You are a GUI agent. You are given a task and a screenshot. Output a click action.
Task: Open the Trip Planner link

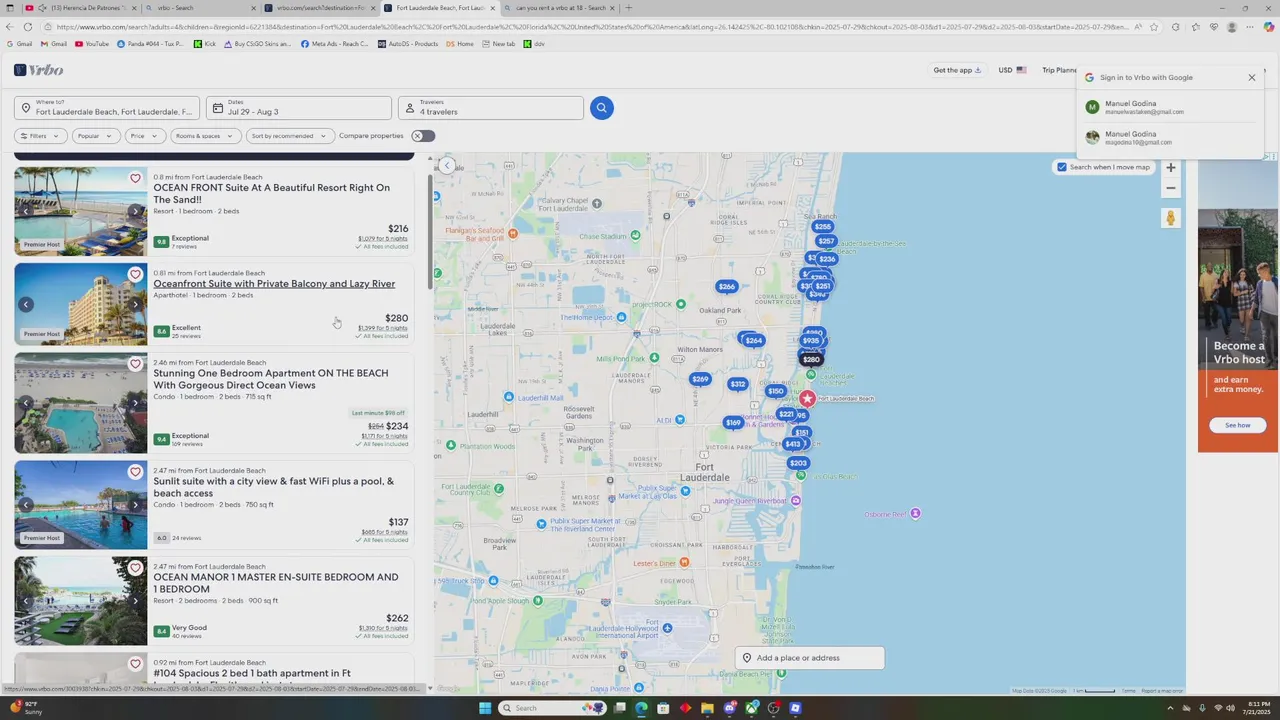(x=1060, y=70)
